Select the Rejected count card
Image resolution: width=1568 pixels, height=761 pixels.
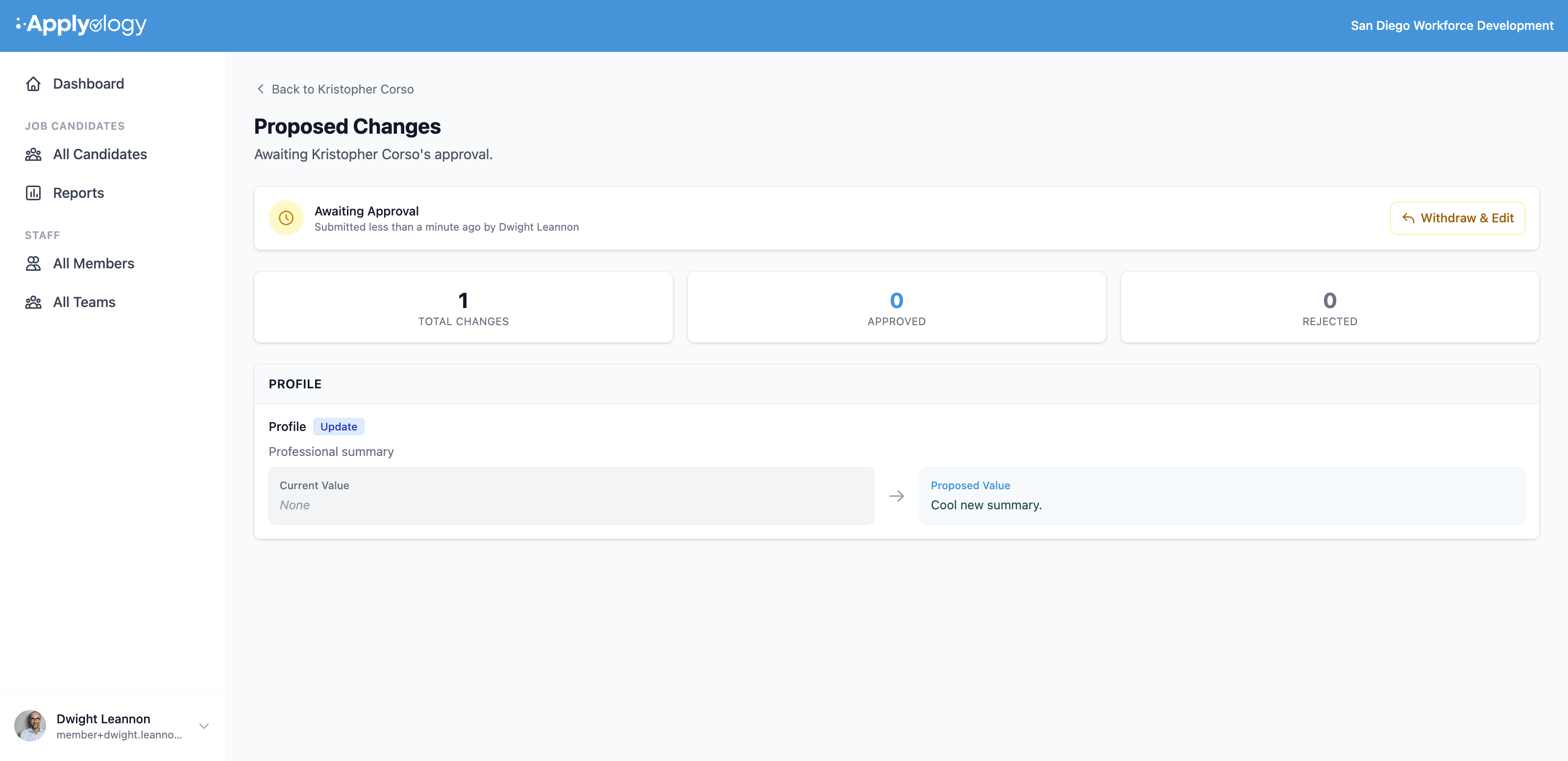coord(1330,307)
